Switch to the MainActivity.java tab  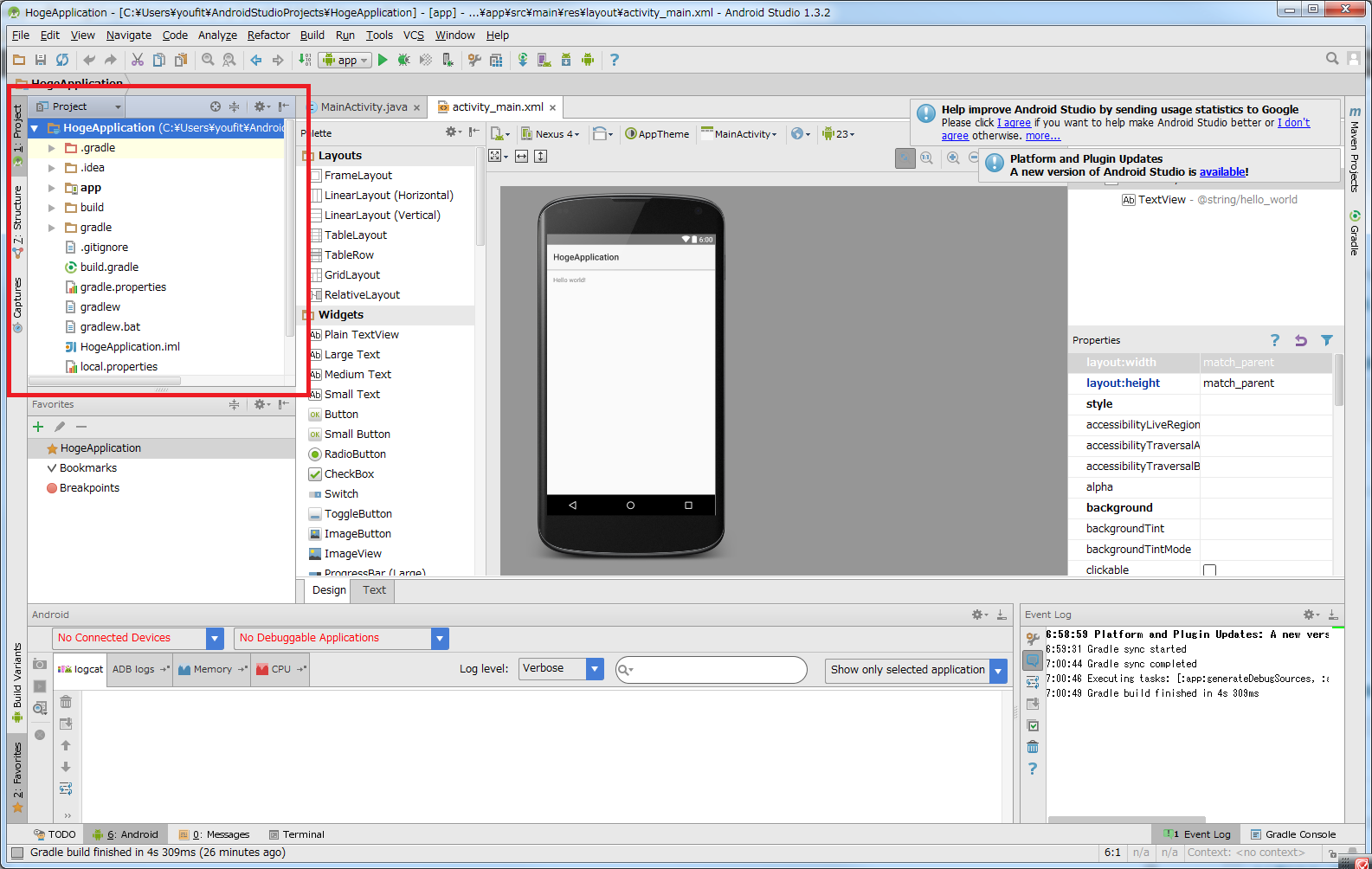(x=364, y=107)
